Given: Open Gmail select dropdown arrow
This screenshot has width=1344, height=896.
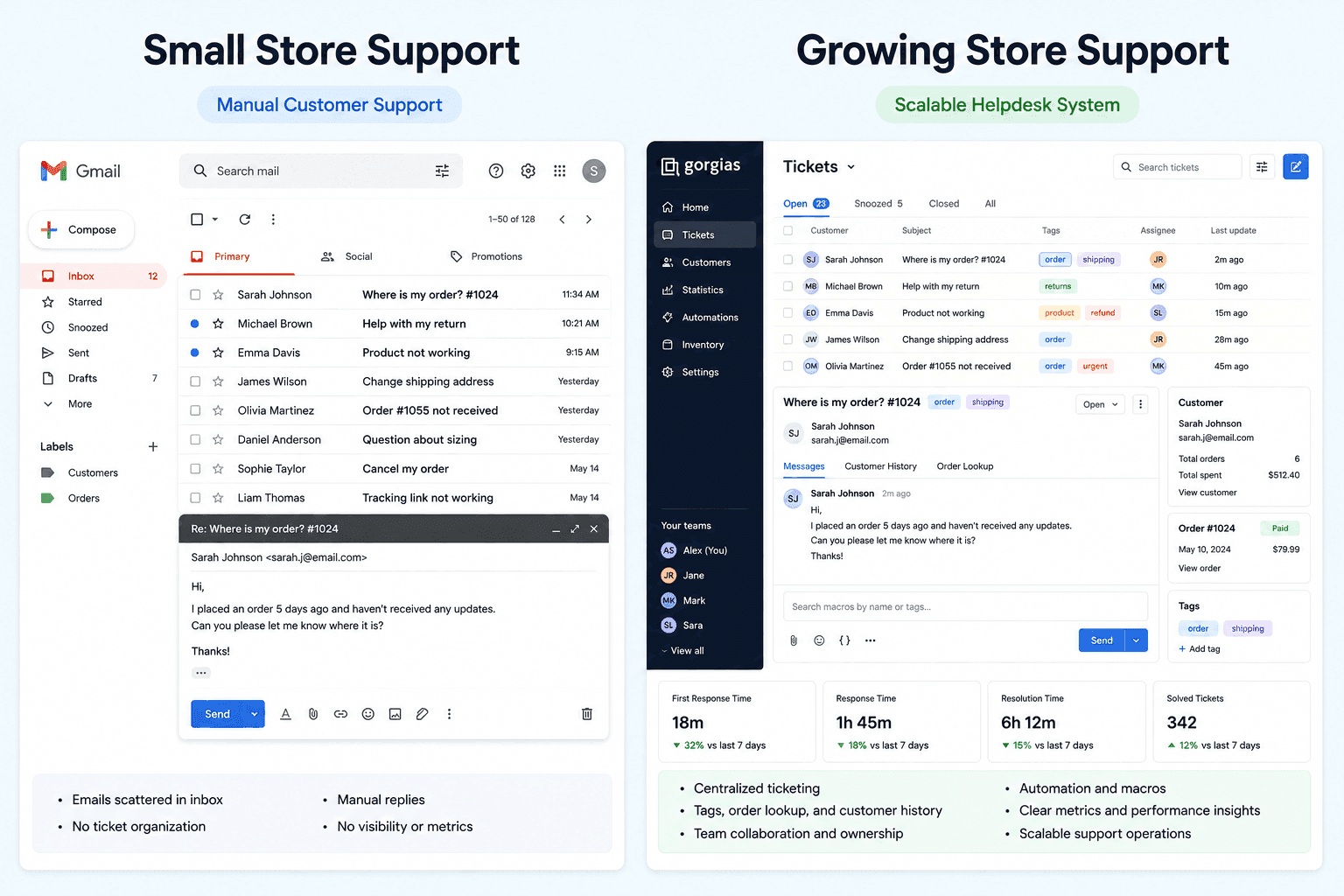Looking at the screenshot, I should coord(215,219).
